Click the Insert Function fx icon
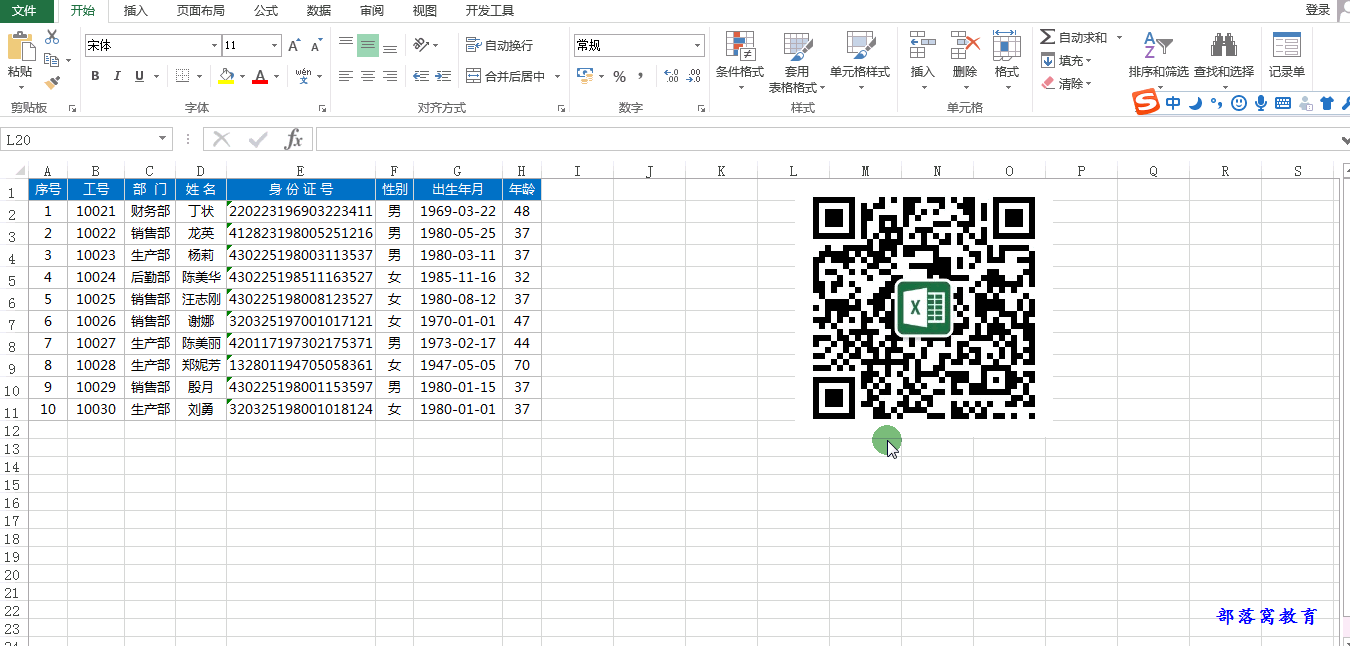This screenshot has width=1350, height=646. (x=293, y=139)
